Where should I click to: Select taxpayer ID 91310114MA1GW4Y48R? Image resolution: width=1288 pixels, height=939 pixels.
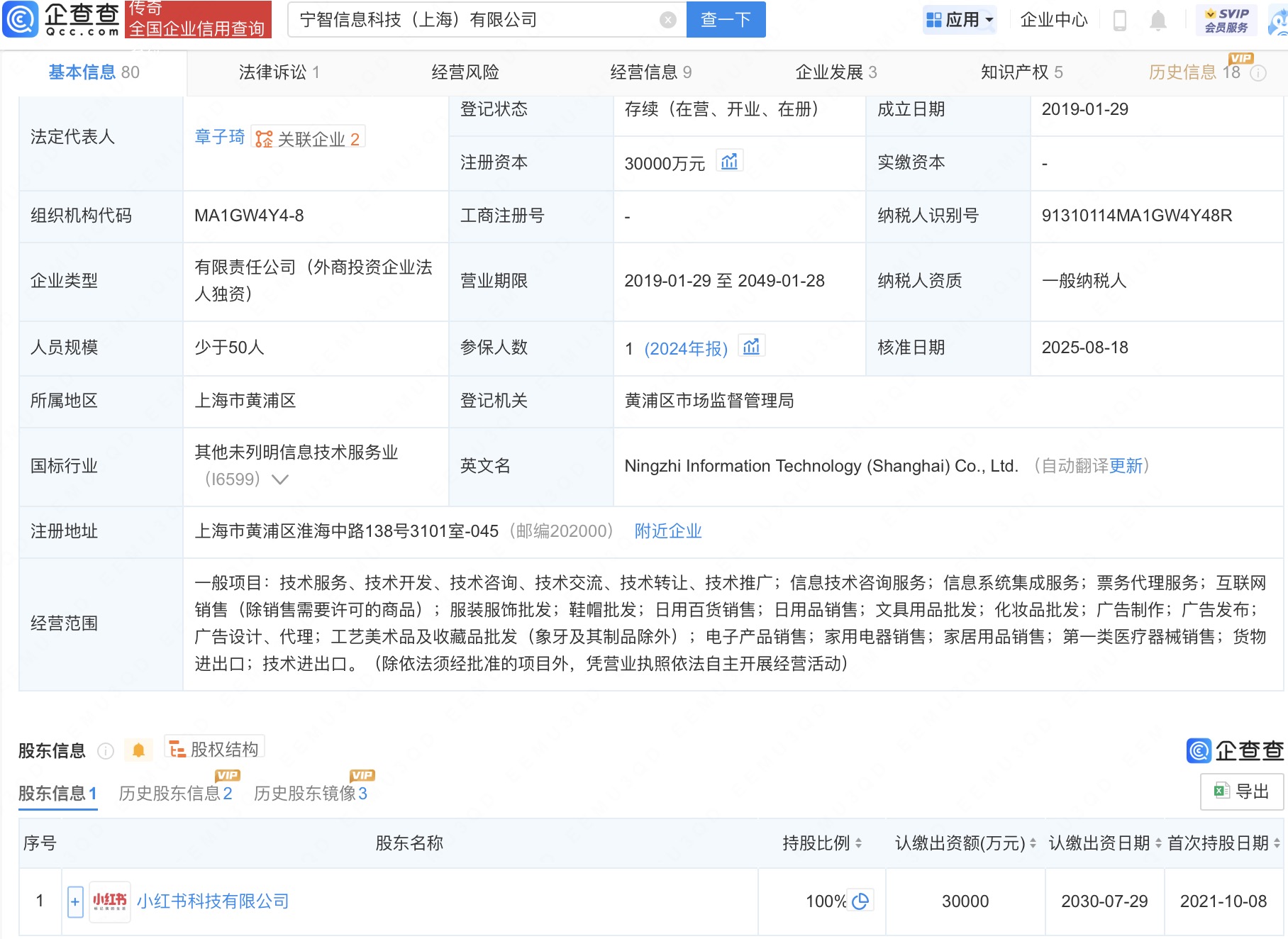[x=1137, y=216]
